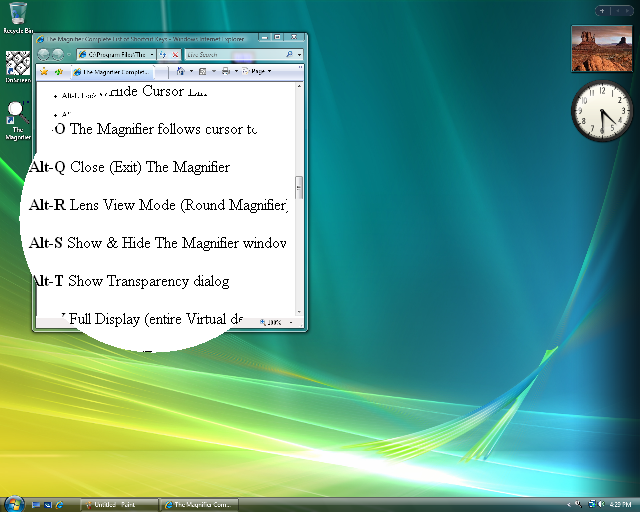The height and width of the screenshot is (512, 640).
Task: Click the desert slideshow sidebar gadget
Action: tap(602, 49)
